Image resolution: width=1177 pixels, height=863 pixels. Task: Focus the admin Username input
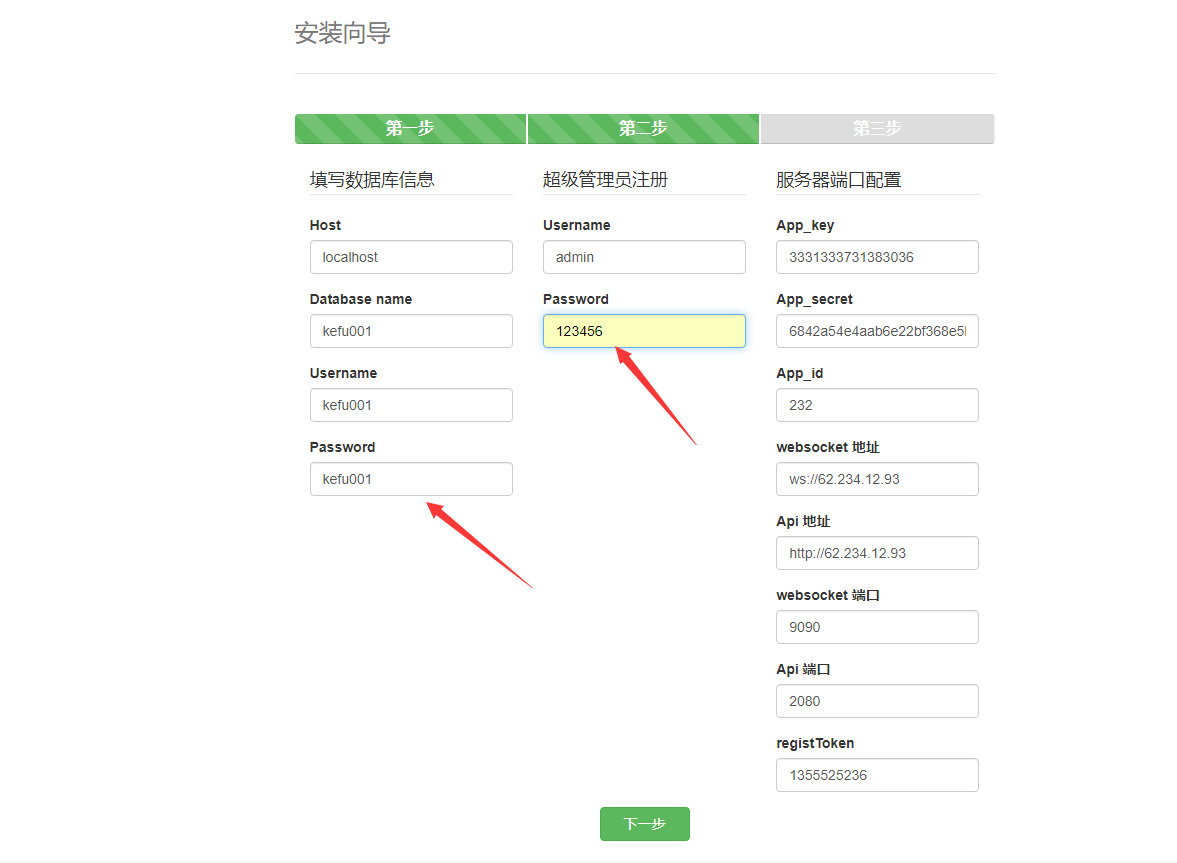[x=644, y=257]
